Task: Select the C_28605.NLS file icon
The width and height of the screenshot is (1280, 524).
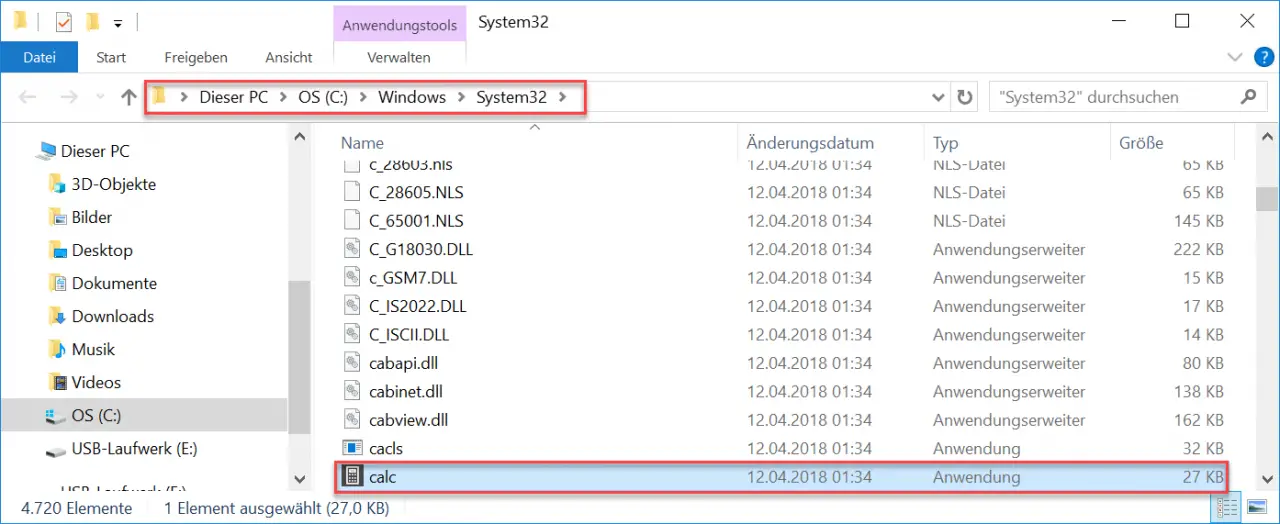Action: pyautogui.click(x=351, y=192)
